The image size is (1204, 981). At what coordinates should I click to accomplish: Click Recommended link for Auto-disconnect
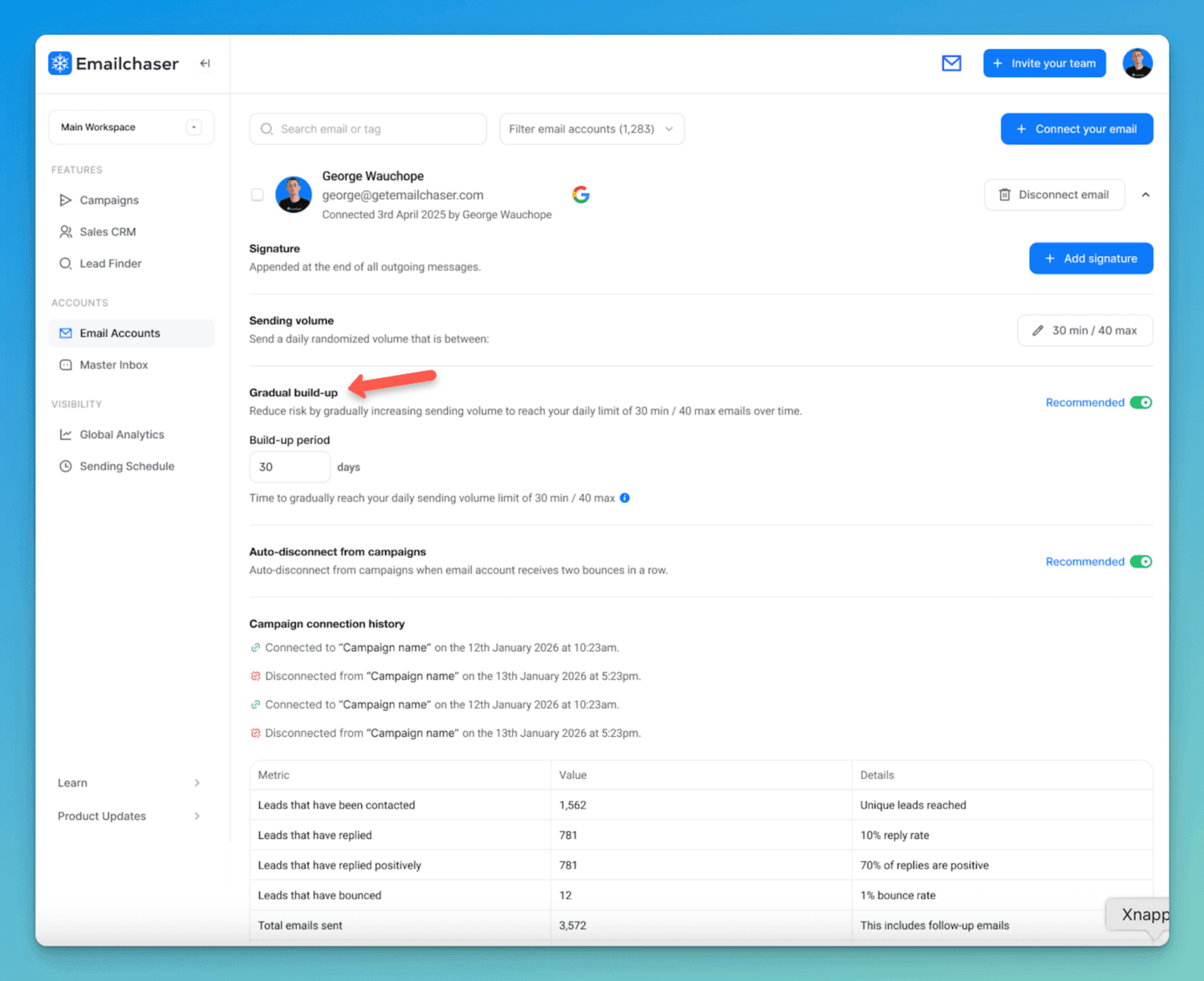click(x=1084, y=562)
